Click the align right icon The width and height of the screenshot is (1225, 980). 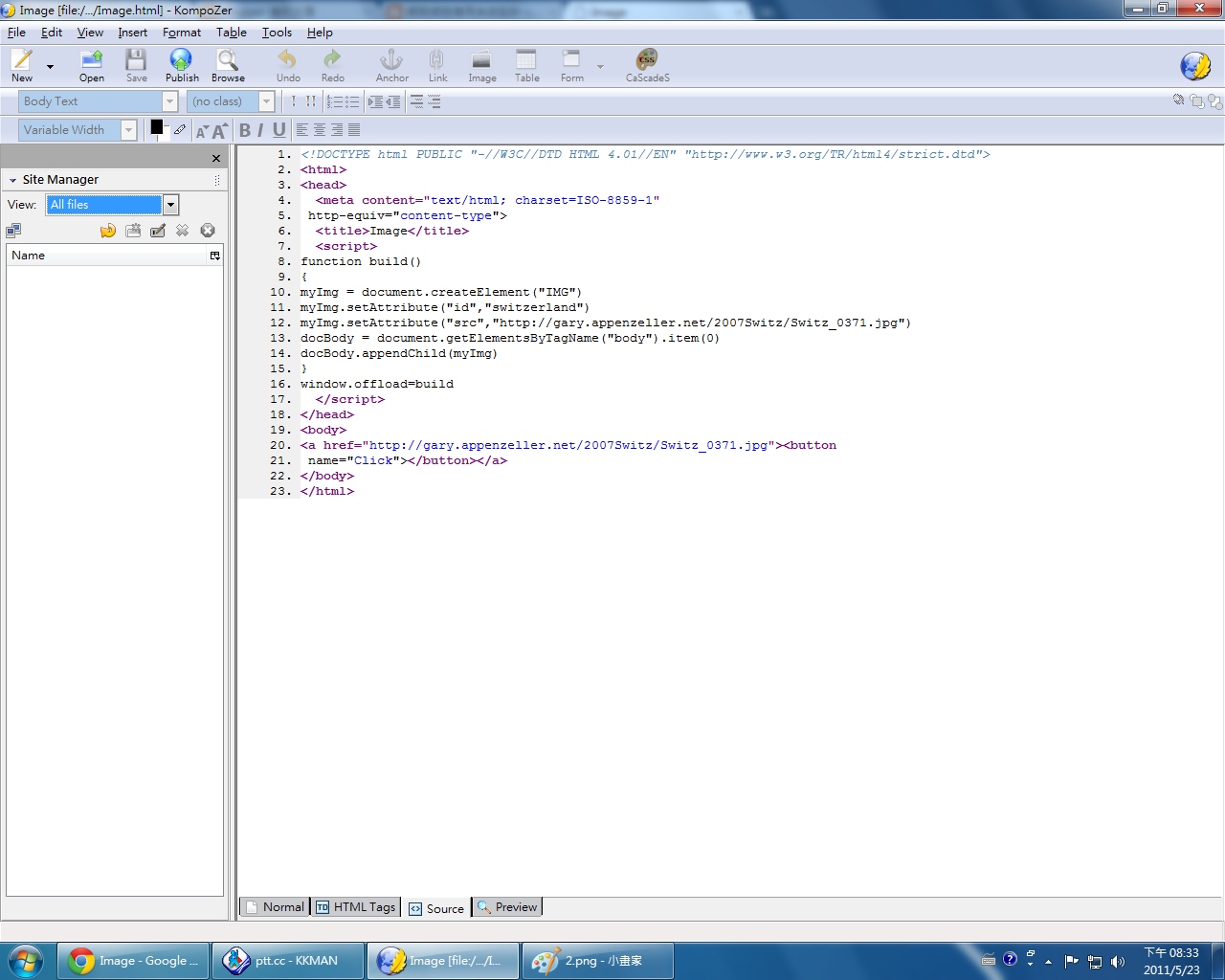(337, 130)
